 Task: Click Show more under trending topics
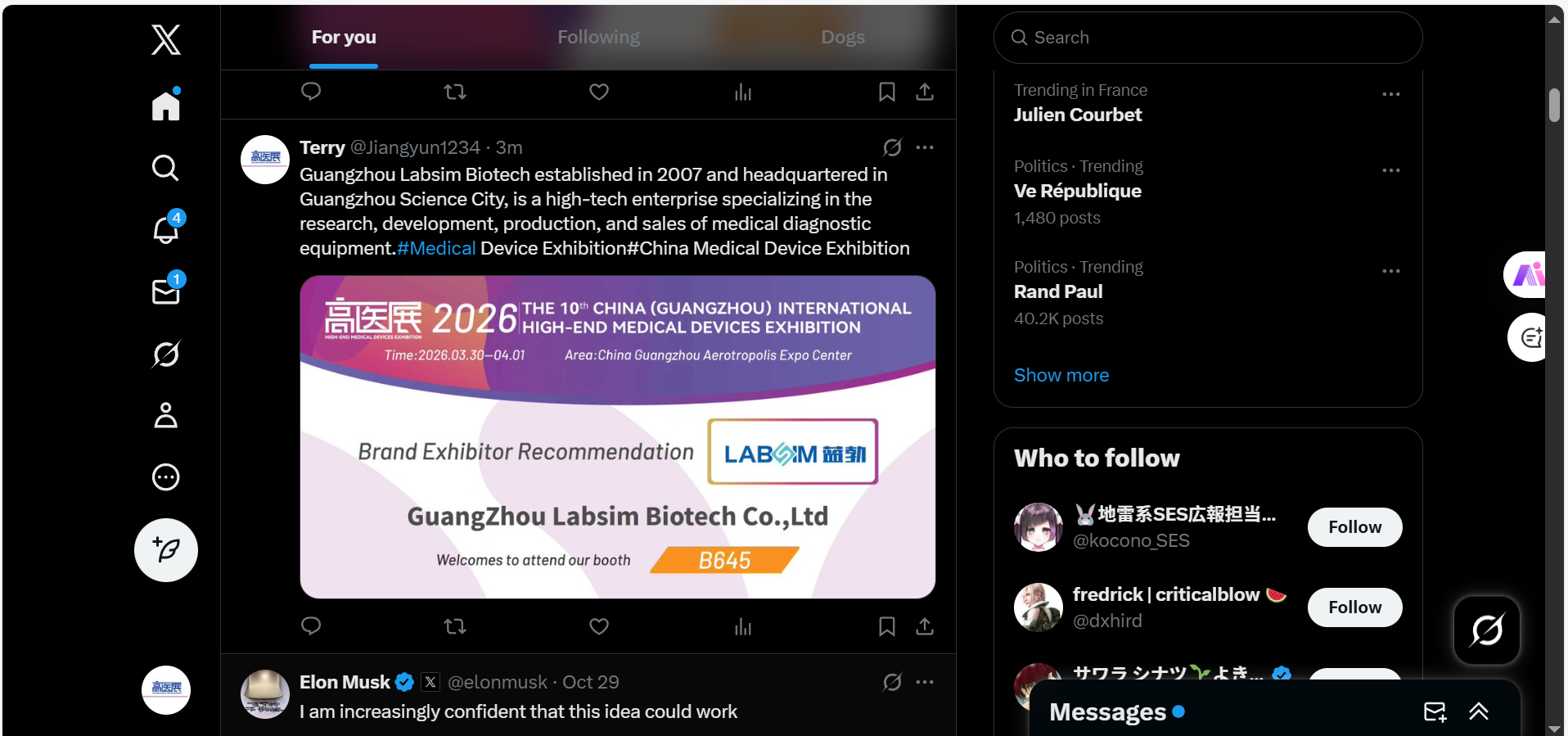[1061, 375]
